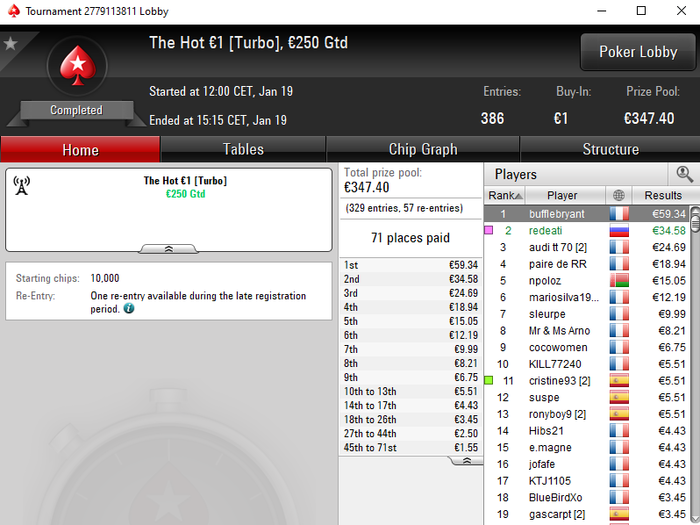Switch to the Tables tab
This screenshot has width=700, height=525.
click(243, 149)
